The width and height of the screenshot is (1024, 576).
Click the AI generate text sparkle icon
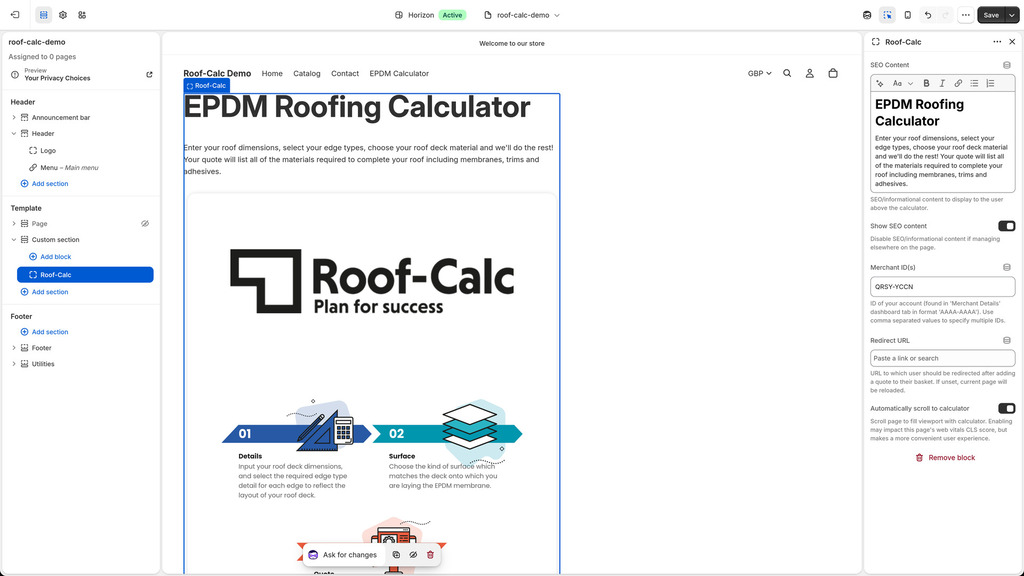click(880, 83)
